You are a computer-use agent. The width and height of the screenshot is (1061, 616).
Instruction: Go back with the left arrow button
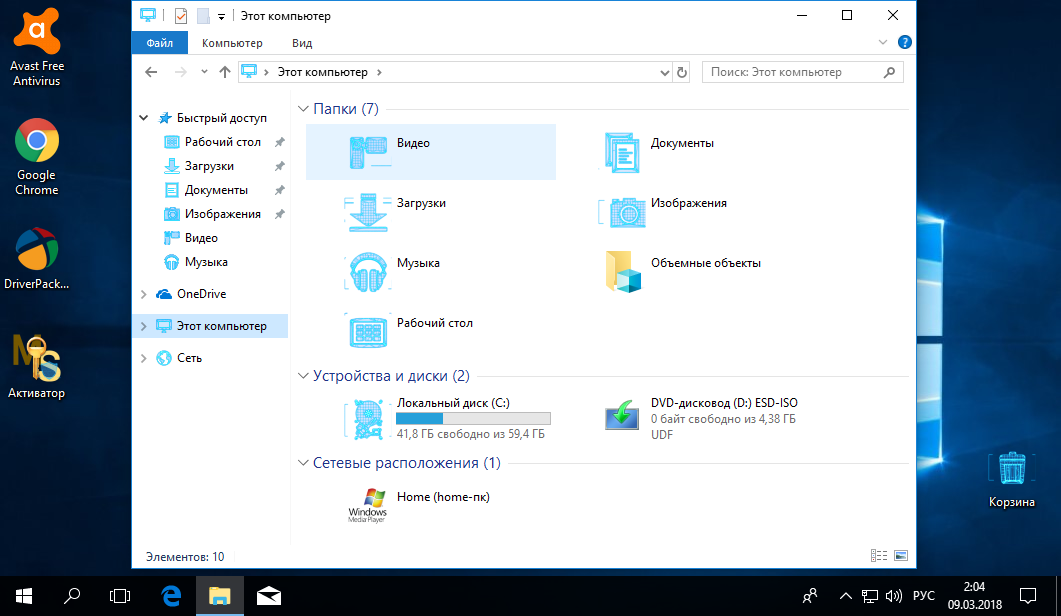point(151,72)
